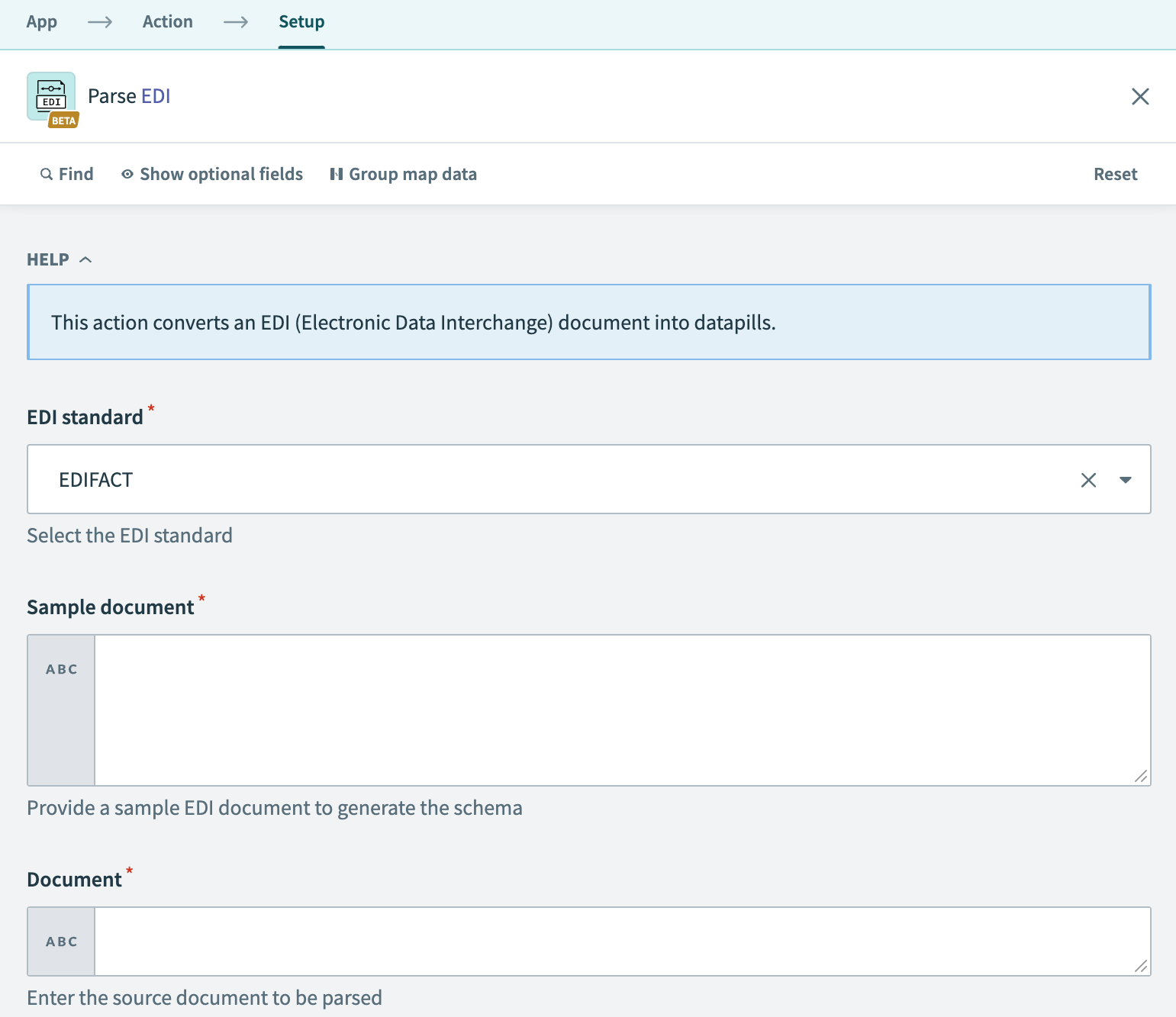Open the EDI standard dropdown arrow
1176x1017 pixels.
tap(1125, 480)
